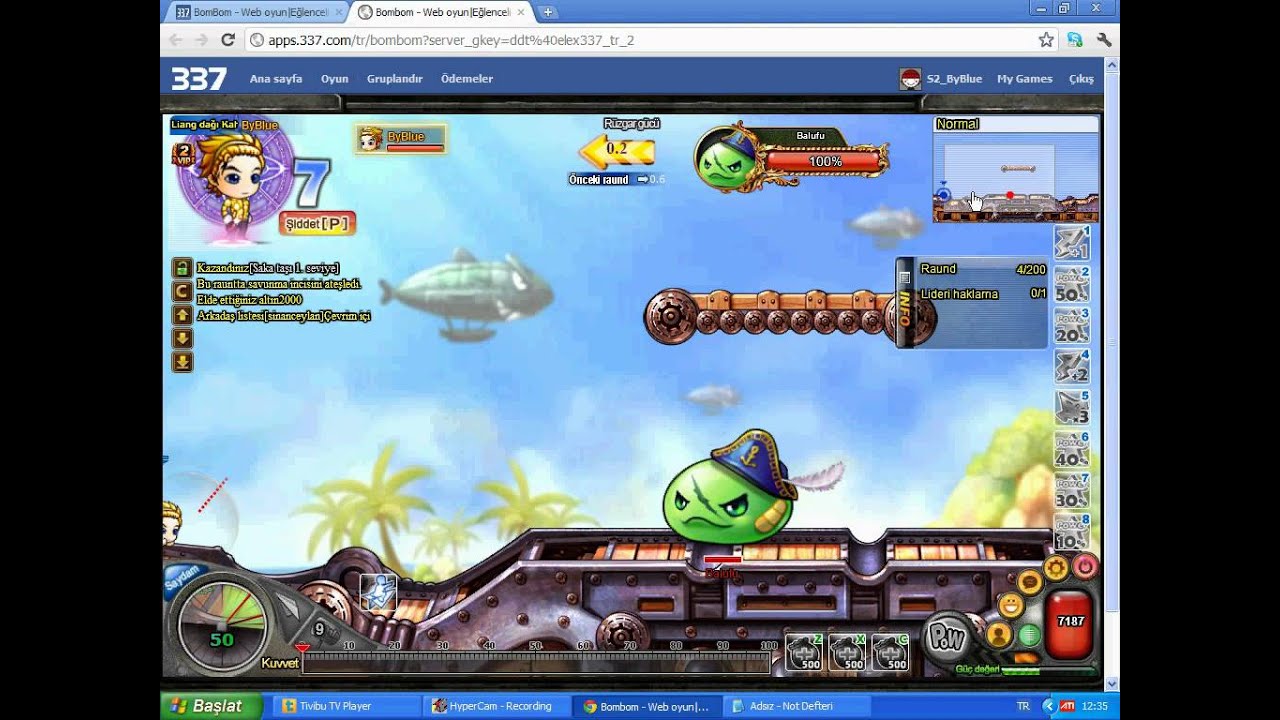Switch to HyperCam - Recording in taskbar
Screen dimensions: 1280x720
(496, 706)
